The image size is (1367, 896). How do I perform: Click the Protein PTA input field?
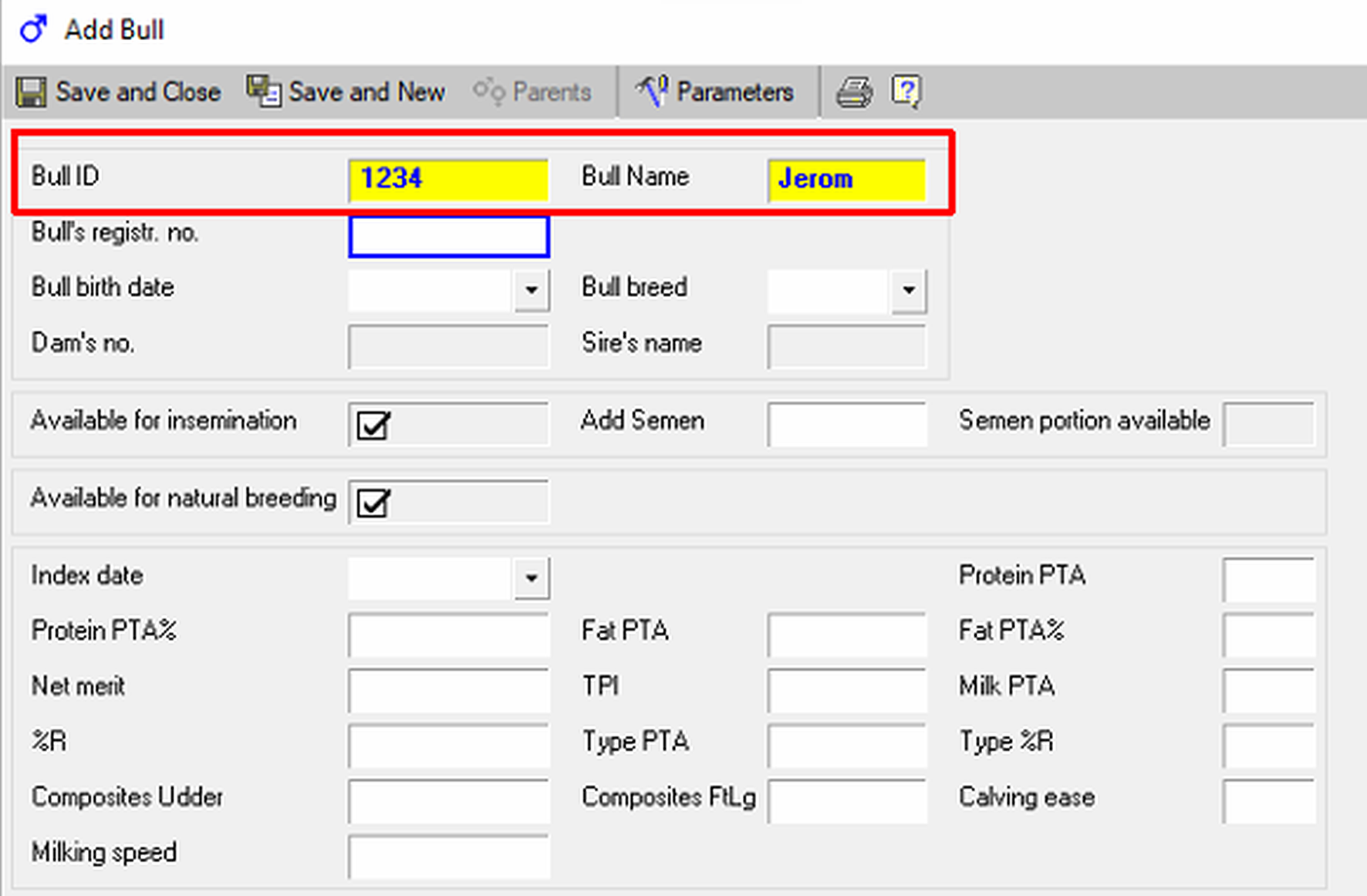pos(1269,580)
